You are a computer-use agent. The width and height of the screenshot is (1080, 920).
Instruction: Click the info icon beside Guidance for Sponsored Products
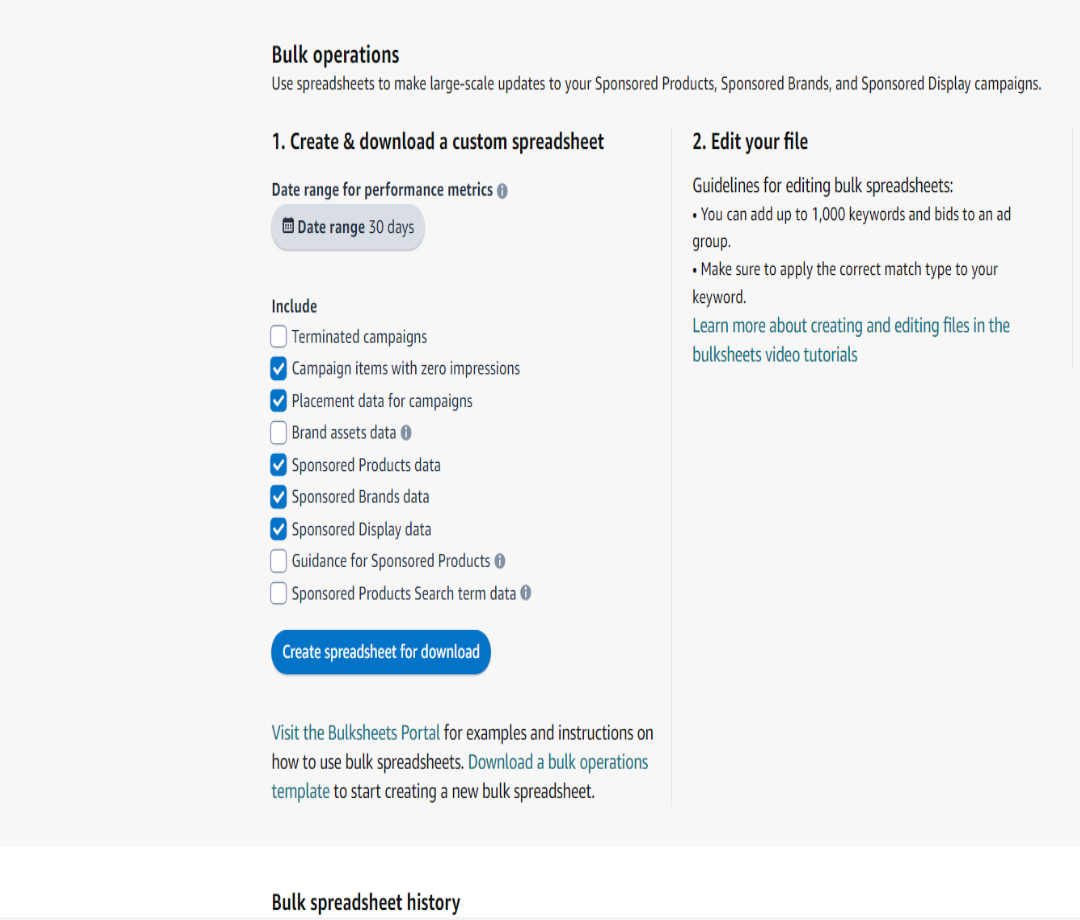[499, 561]
